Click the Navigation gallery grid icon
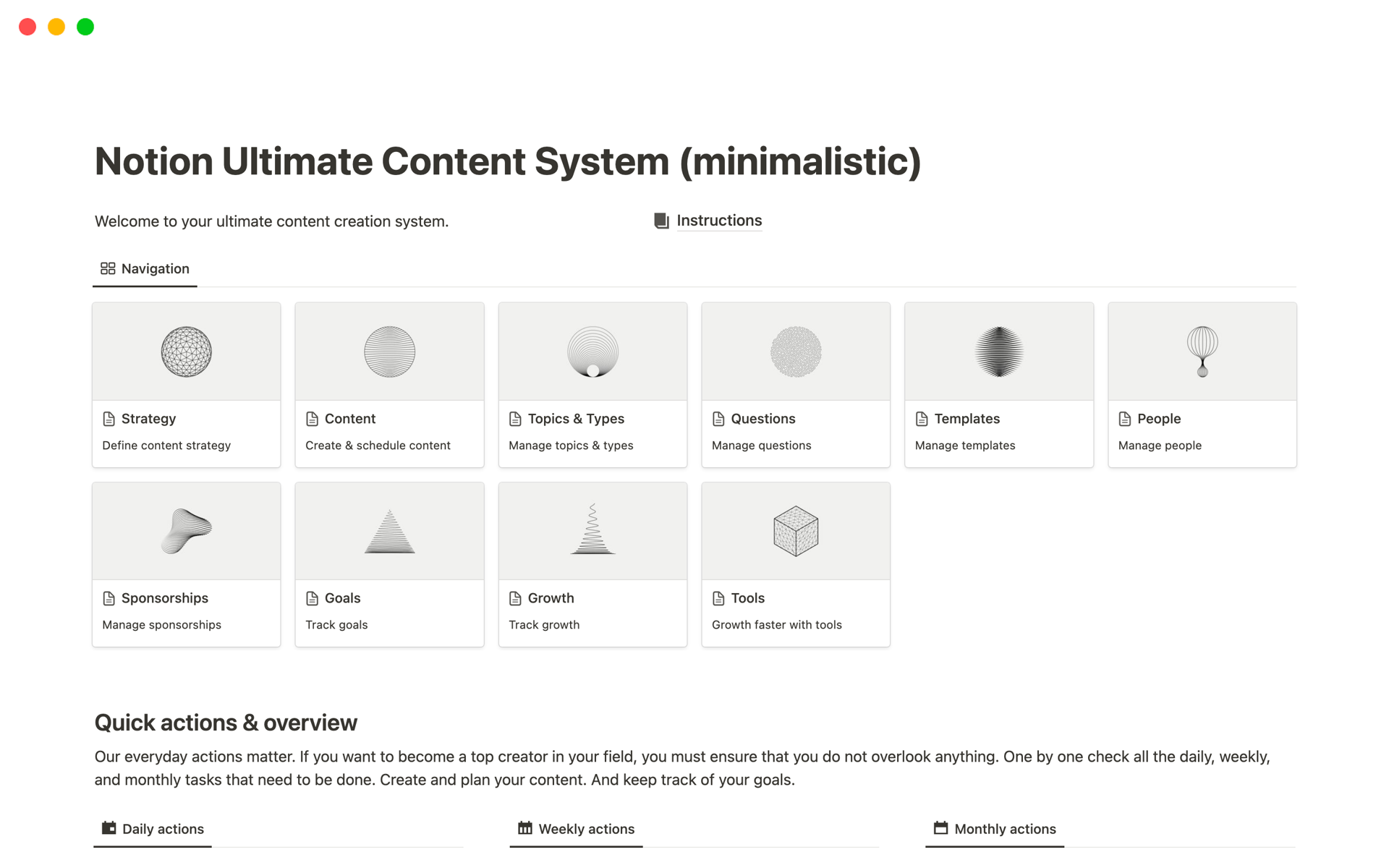The width and height of the screenshot is (1389, 868). pos(108,269)
